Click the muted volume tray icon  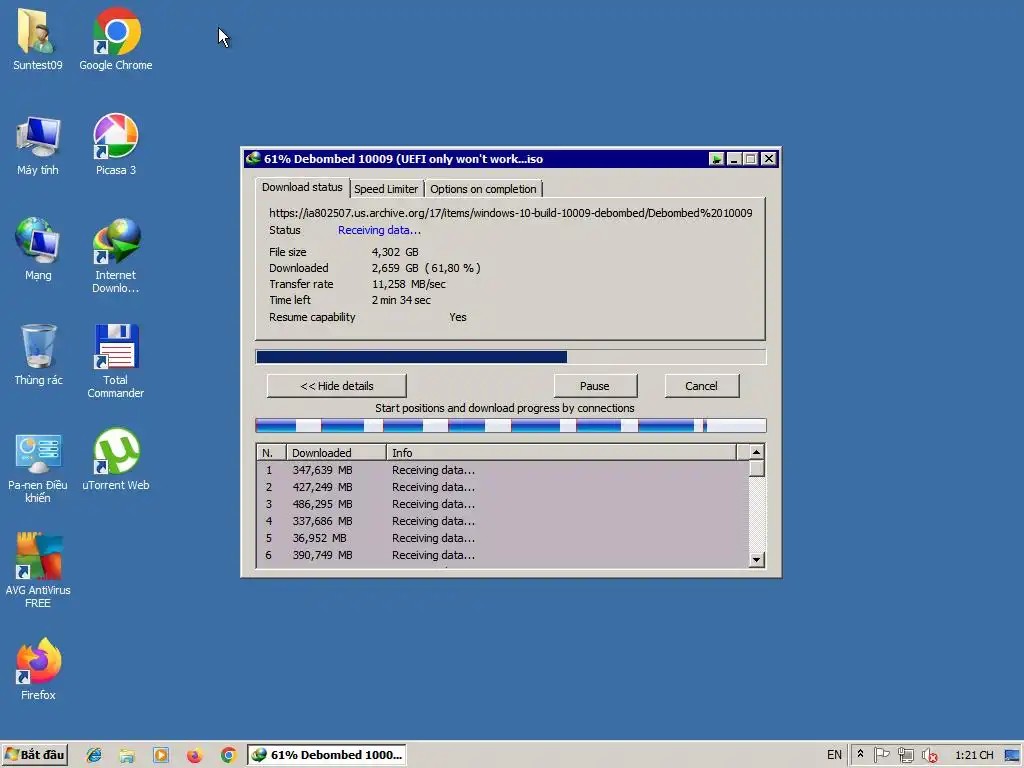(x=930, y=755)
